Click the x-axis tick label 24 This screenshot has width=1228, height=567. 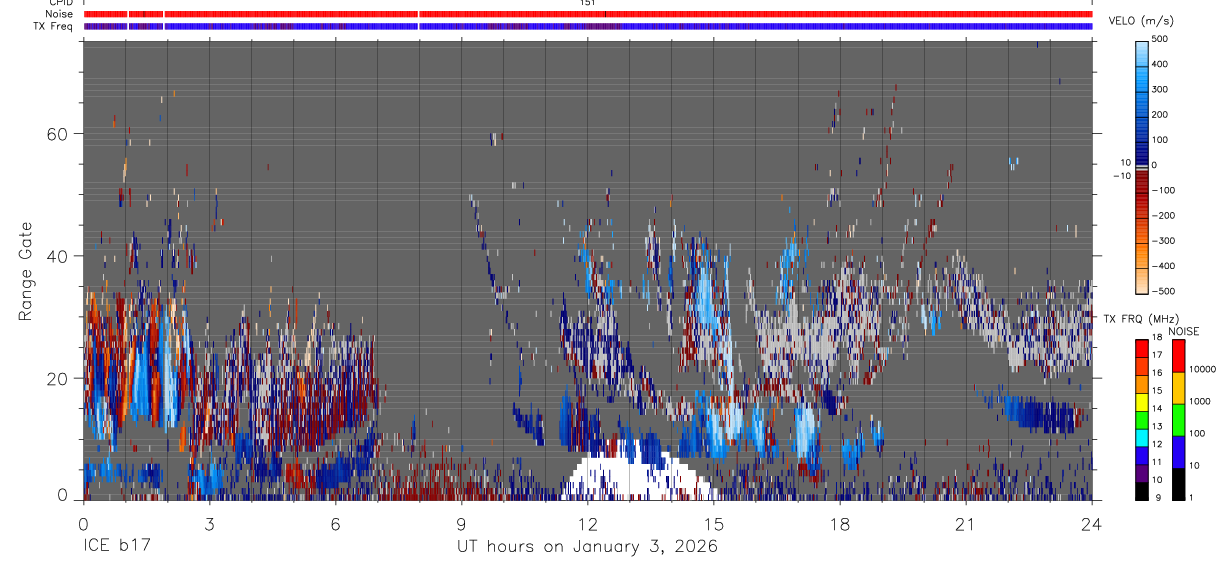pyautogui.click(x=1092, y=524)
